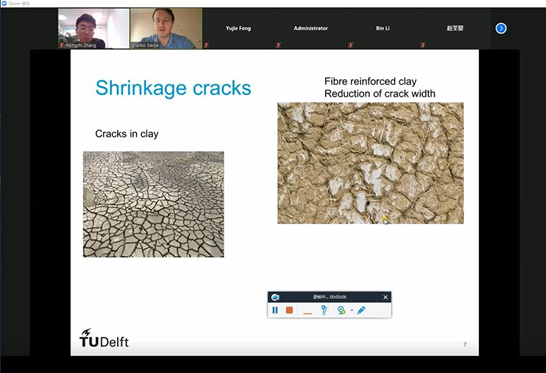Image resolution: width=546 pixels, height=373 pixels.
Task: Select the blue pencil annotation tool
Action: (361, 310)
